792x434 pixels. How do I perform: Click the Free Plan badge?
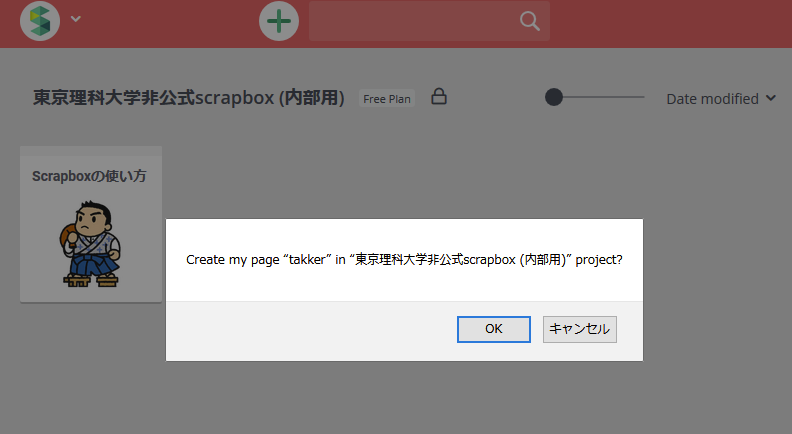pyautogui.click(x=387, y=99)
